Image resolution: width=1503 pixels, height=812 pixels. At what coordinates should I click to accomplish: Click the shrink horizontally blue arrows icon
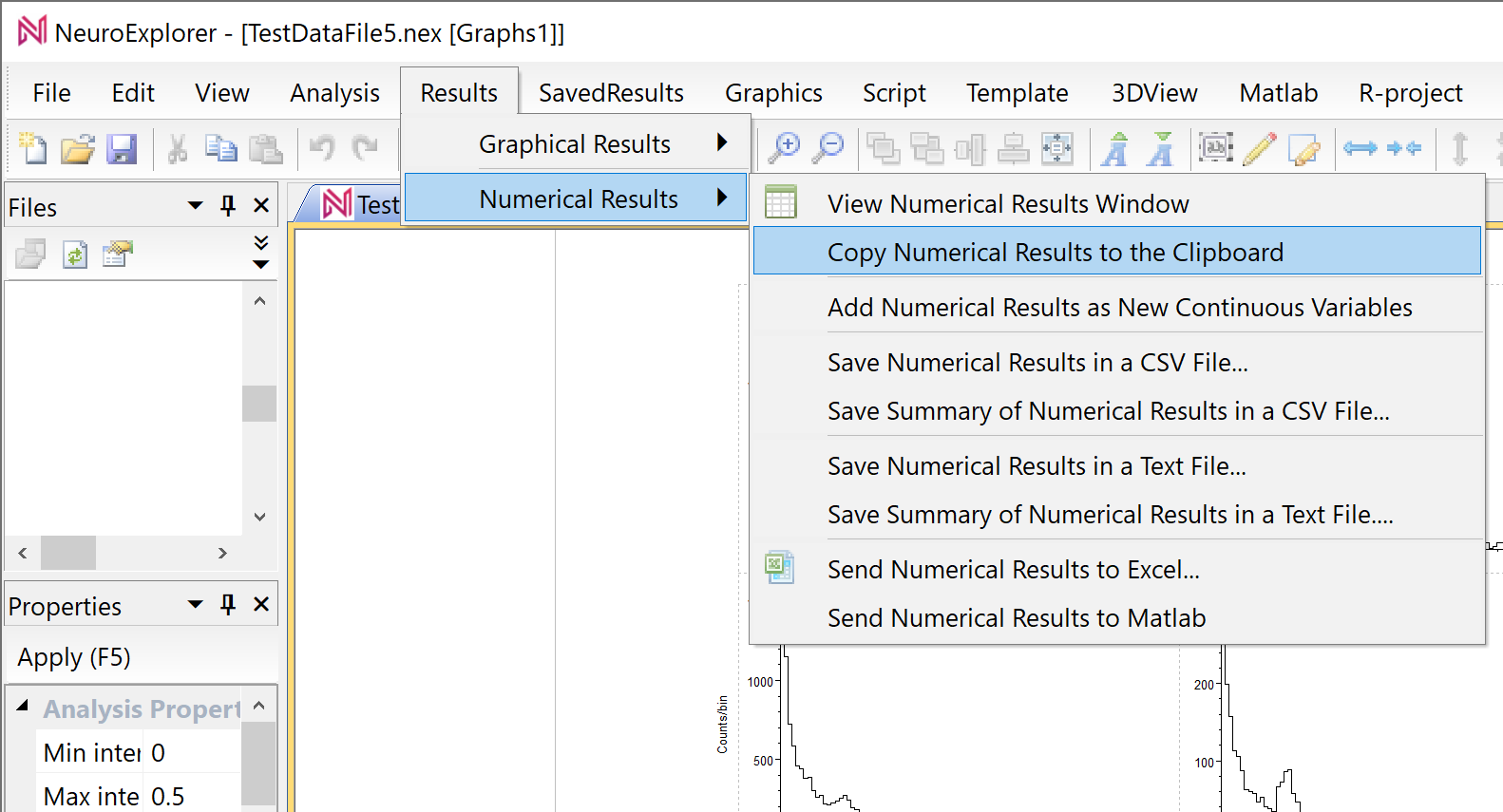(x=1404, y=148)
